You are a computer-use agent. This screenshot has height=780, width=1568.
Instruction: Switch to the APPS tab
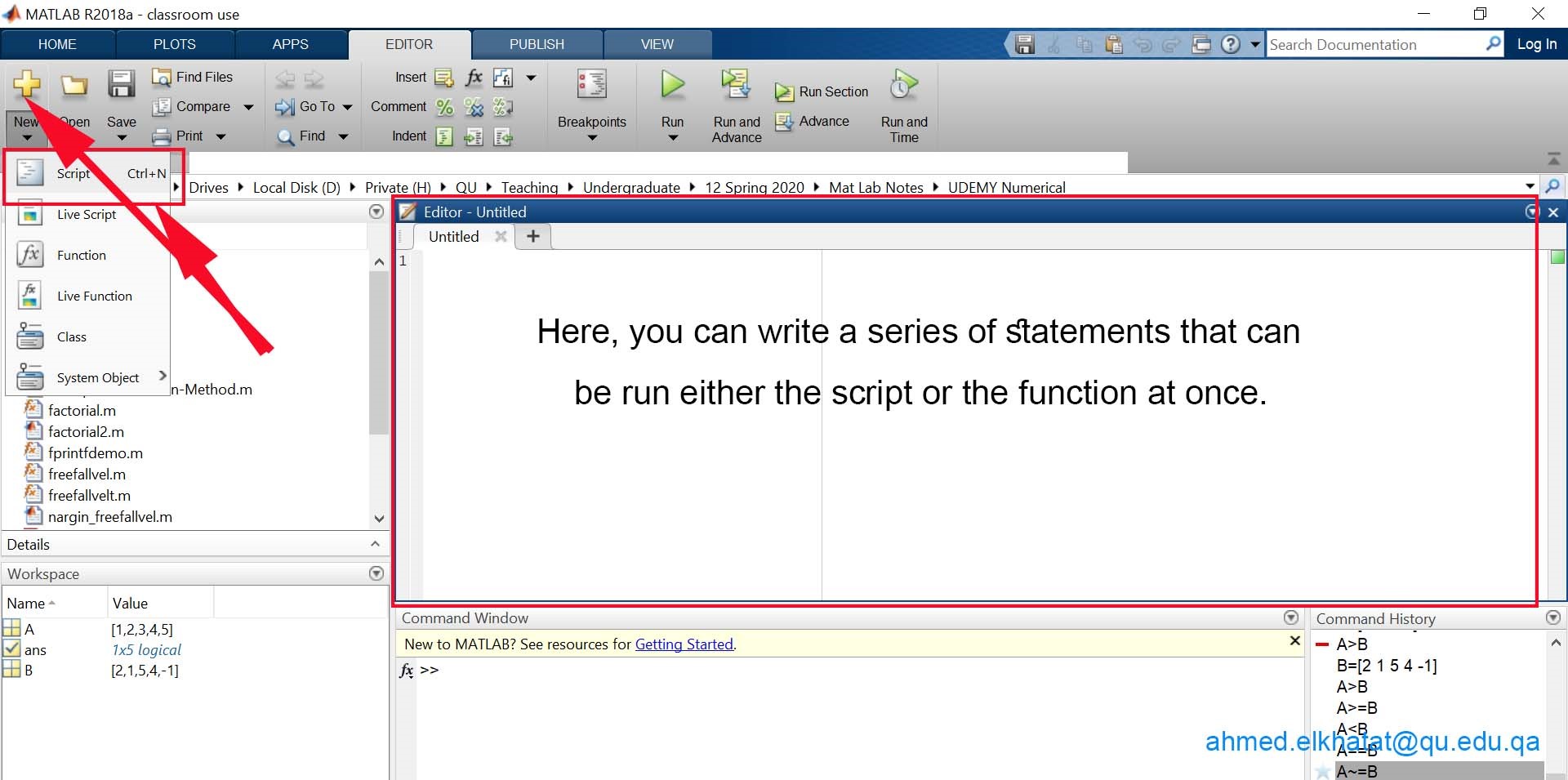coord(291,44)
